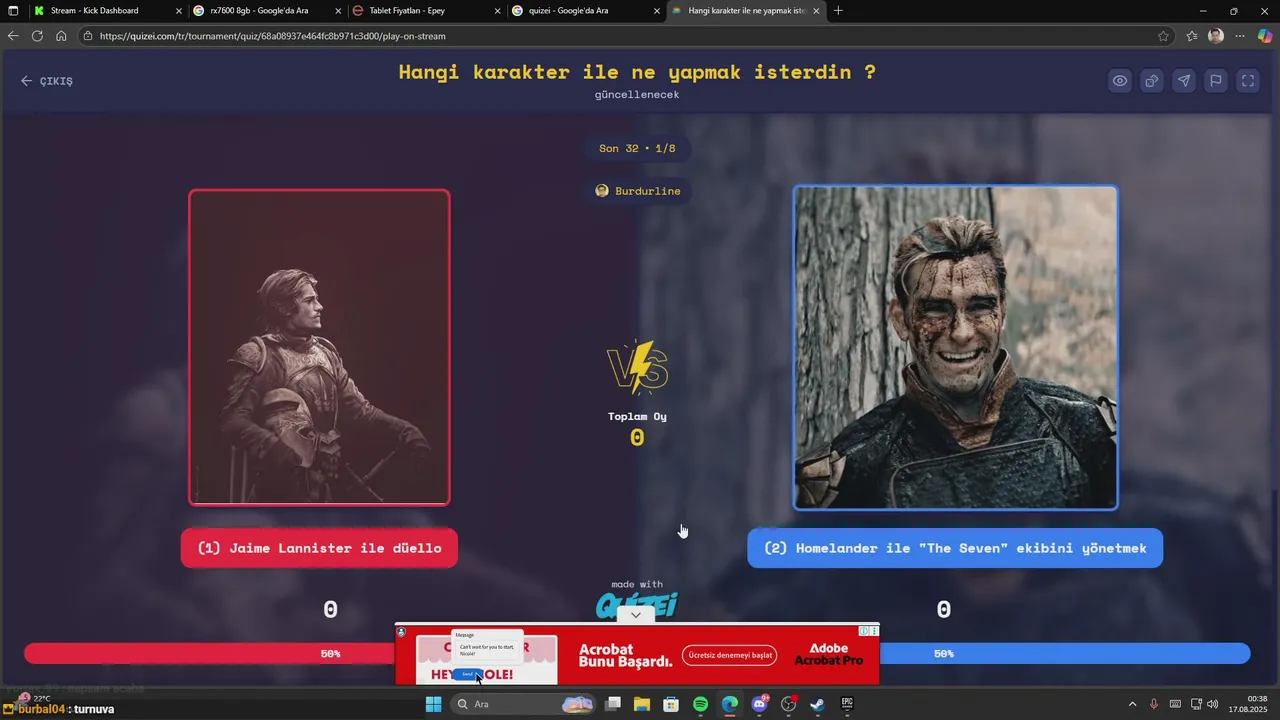Click the browser tab actions icon

click(x=13, y=11)
